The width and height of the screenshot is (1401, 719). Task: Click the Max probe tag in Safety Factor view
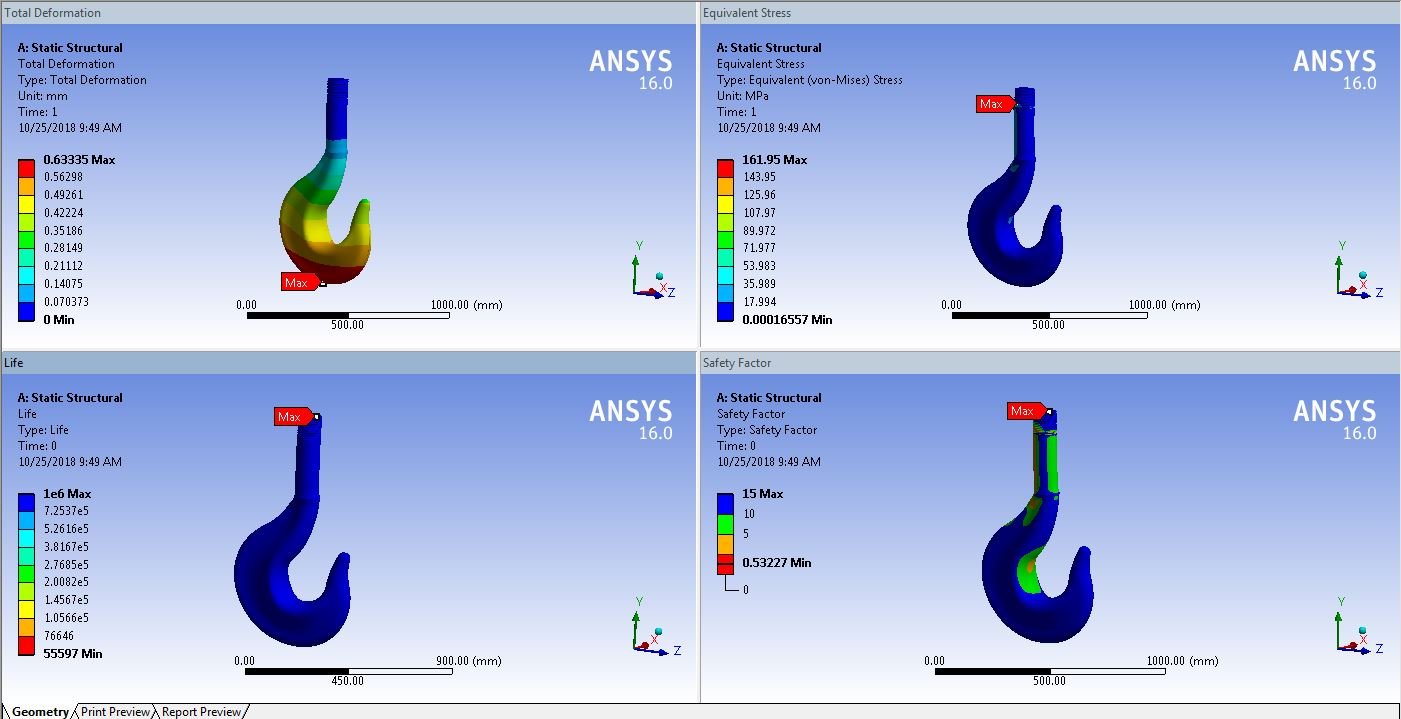(x=1023, y=411)
